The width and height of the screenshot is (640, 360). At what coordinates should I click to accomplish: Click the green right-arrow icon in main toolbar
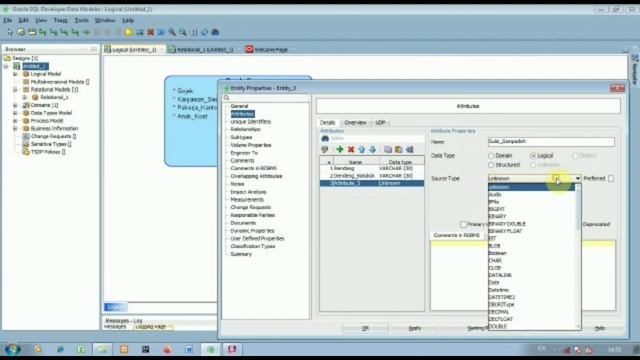click(86, 32)
